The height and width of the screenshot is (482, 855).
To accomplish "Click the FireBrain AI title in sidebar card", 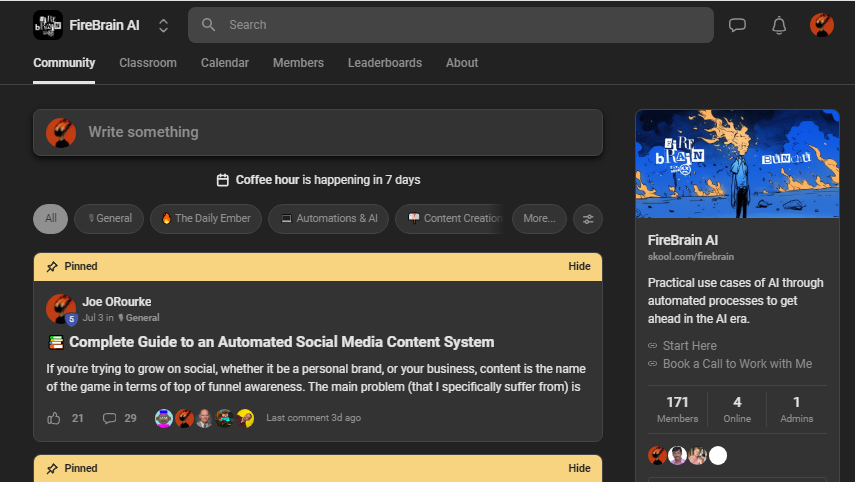I will click(683, 240).
